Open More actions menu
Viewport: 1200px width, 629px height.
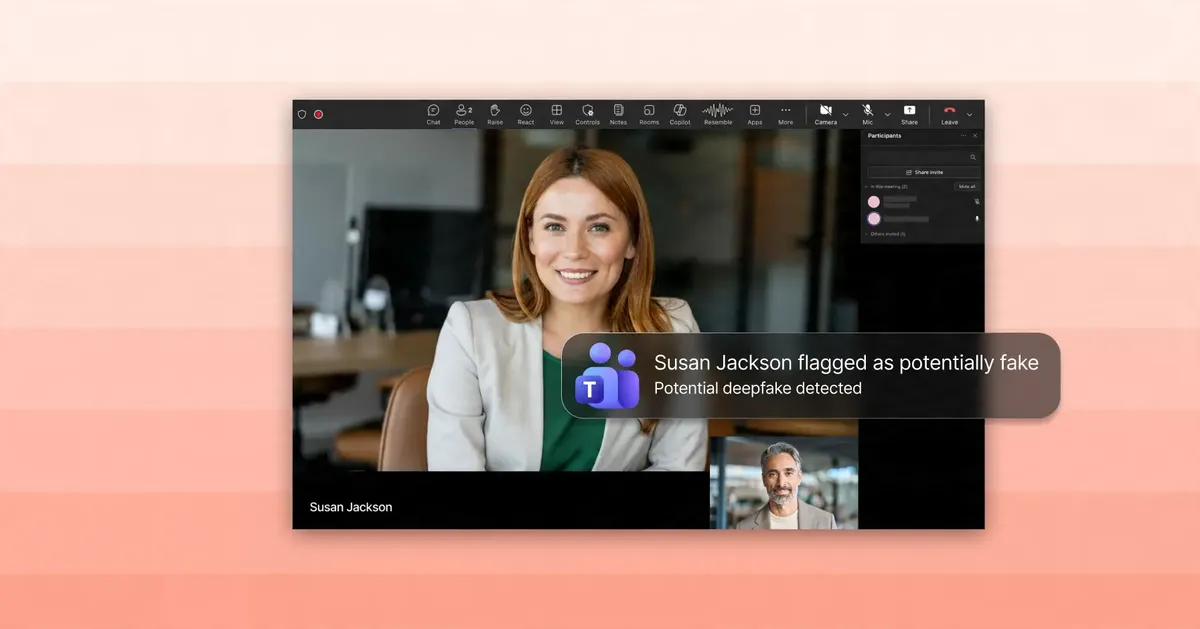coord(786,114)
